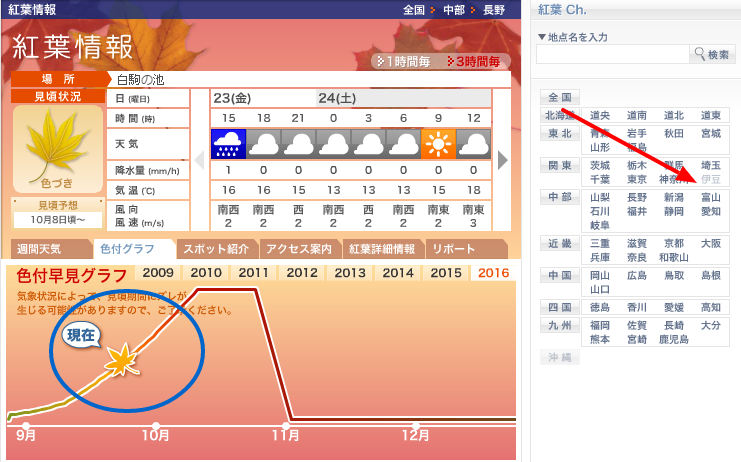Image resolution: width=741 pixels, height=462 pixels.
Task: Select year 2009 graph
Action: point(158,273)
